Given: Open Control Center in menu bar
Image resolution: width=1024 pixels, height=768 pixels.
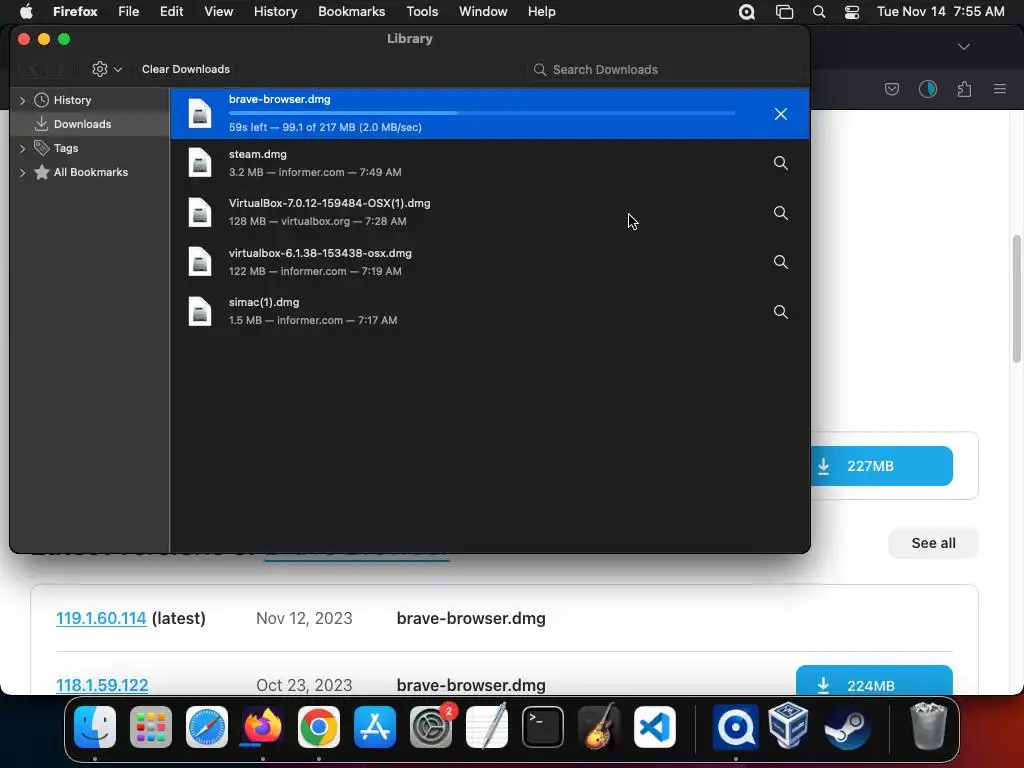Looking at the screenshot, I should click(x=852, y=12).
